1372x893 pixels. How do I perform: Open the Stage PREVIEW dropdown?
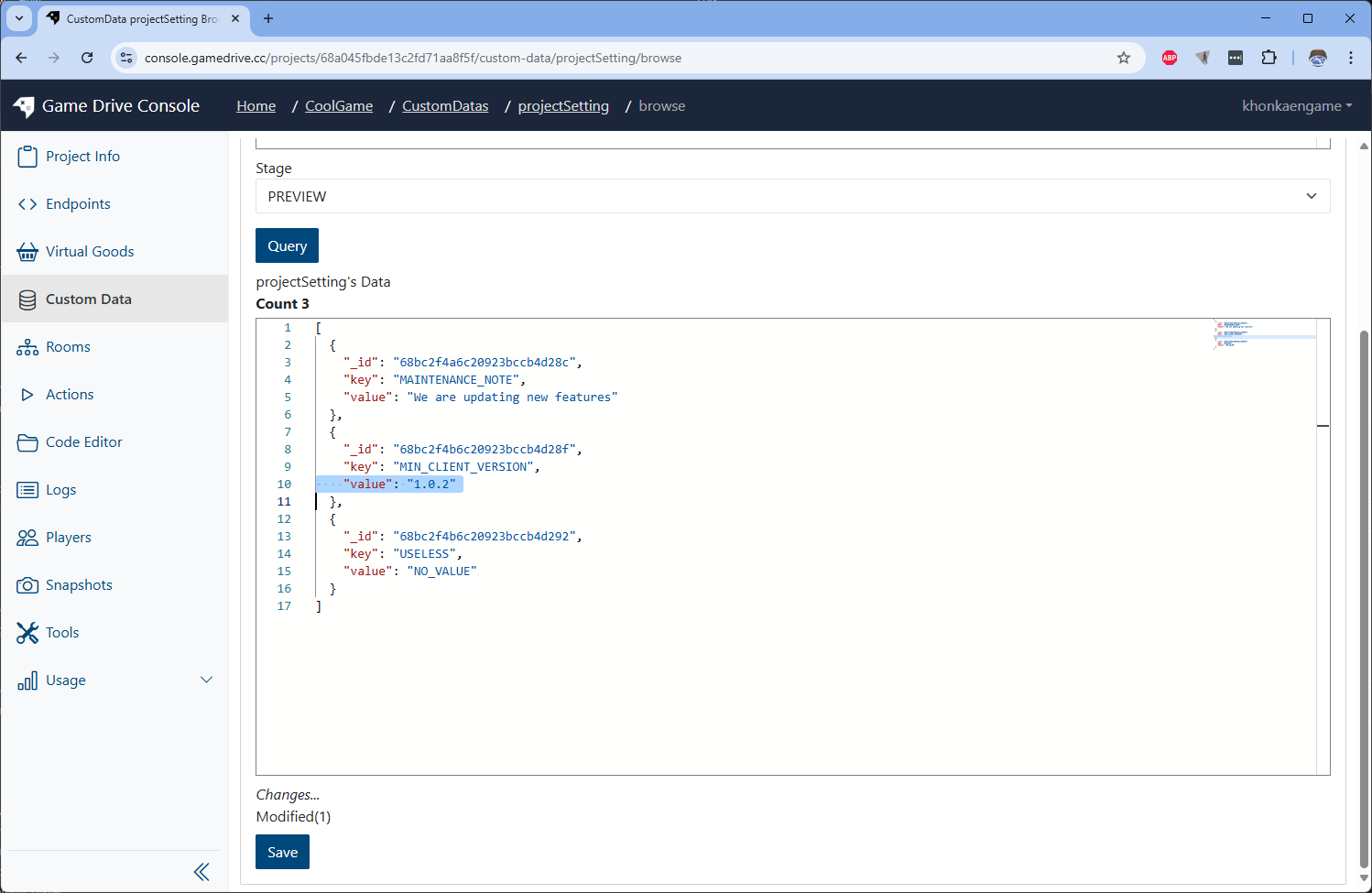point(792,196)
